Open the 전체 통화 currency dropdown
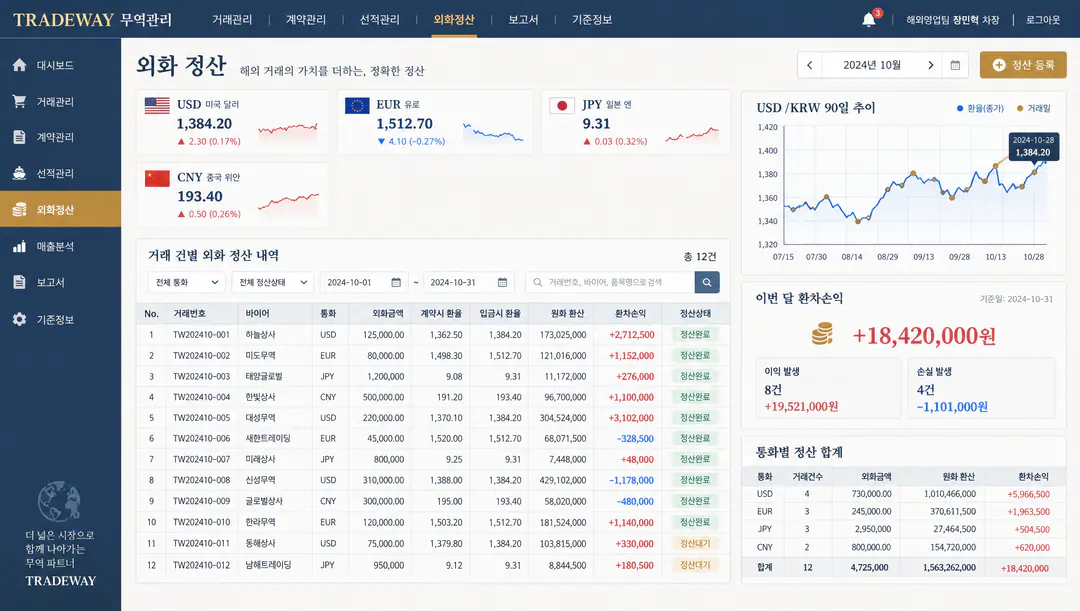Screen dimensions: 1080x611 pos(187,282)
